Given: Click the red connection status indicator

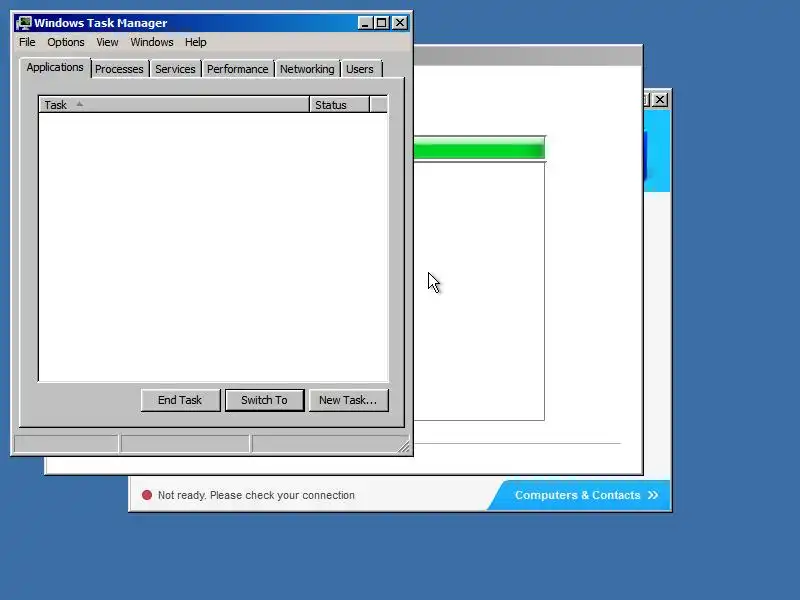Looking at the screenshot, I should (x=147, y=495).
